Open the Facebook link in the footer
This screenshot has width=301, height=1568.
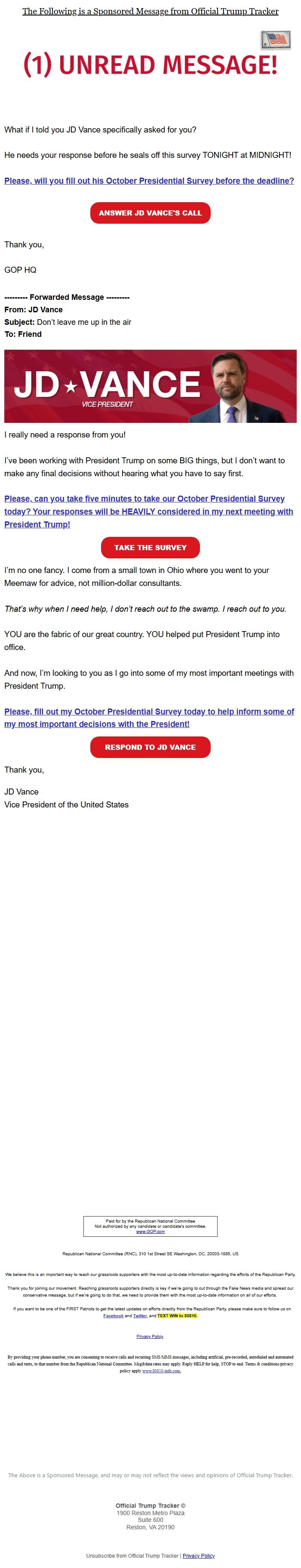tap(113, 1315)
